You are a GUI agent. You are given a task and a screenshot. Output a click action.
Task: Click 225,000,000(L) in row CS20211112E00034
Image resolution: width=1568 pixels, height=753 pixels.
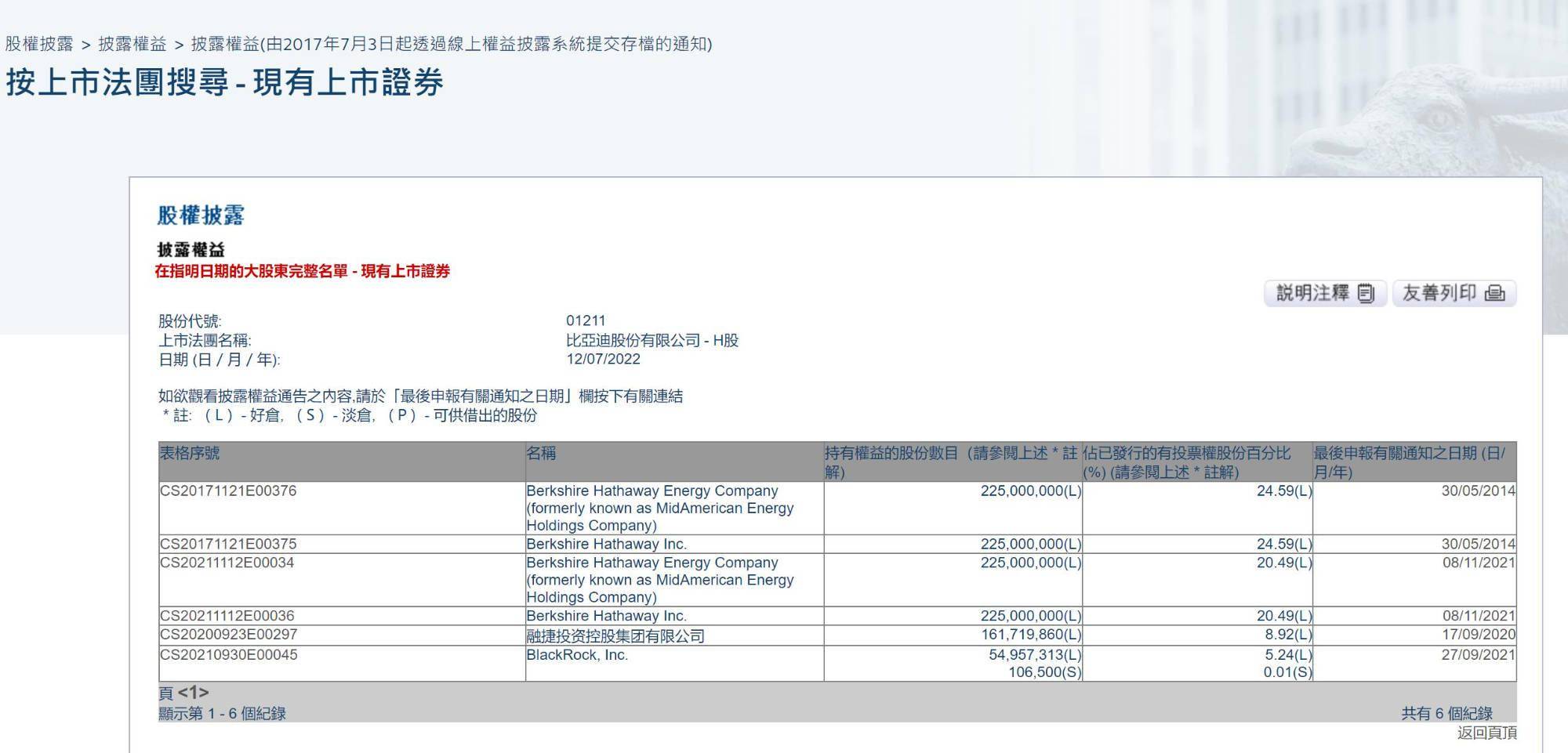coord(1031,563)
